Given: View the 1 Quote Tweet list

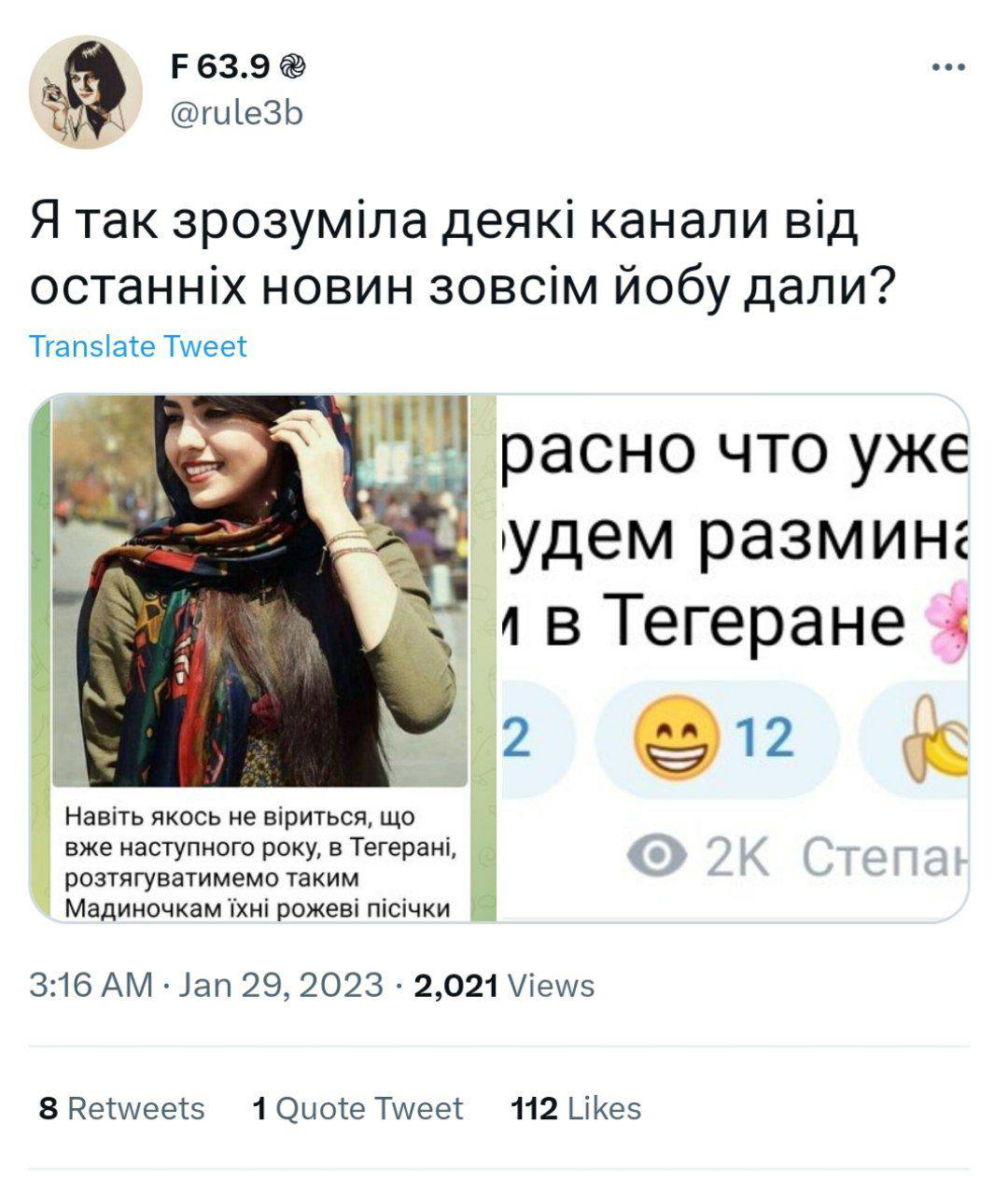Looking at the screenshot, I should (x=357, y=1108).
